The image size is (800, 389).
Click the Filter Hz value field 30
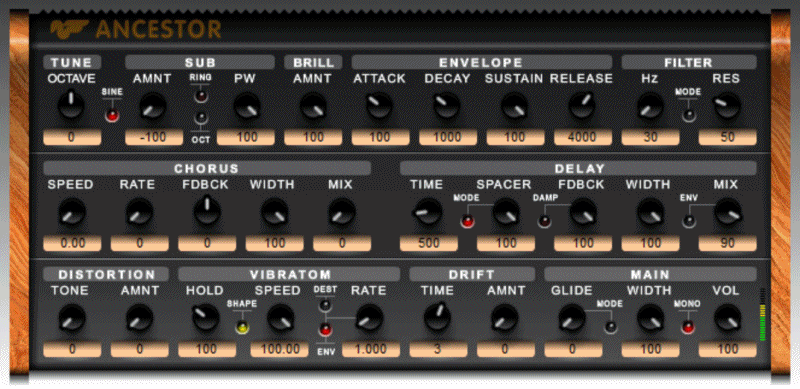pos(650,137)
